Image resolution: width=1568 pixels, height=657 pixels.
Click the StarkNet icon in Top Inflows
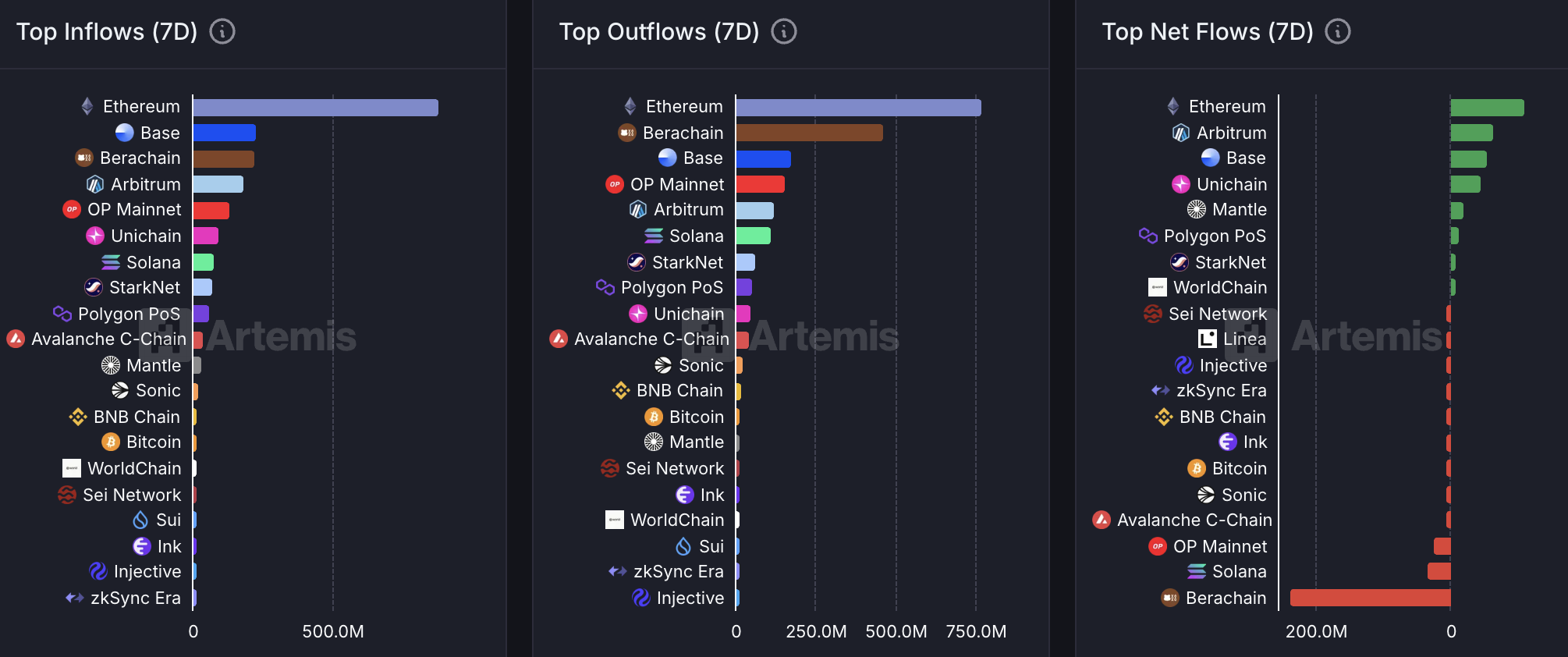tap(94, 287)
